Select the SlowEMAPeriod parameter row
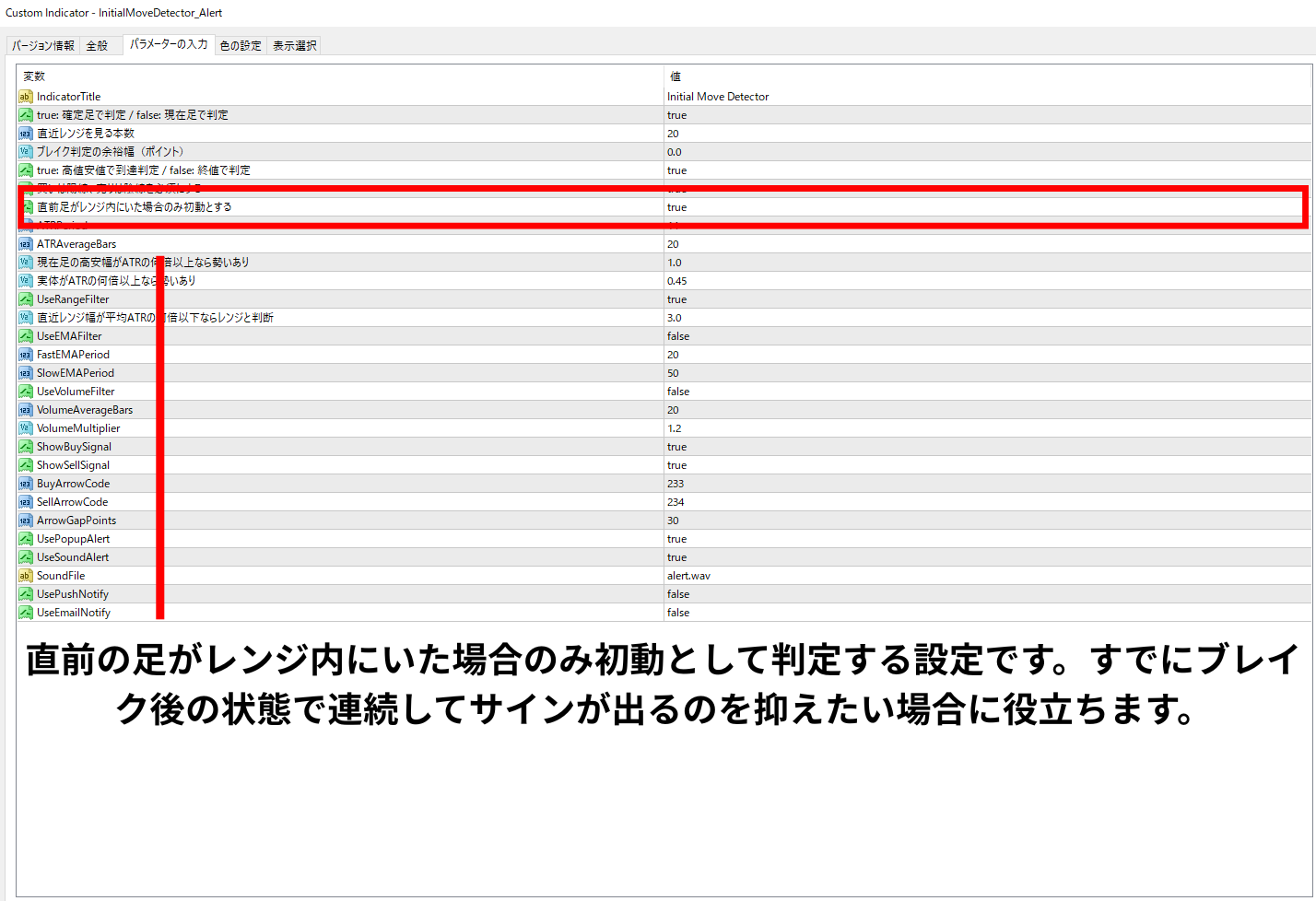The width and height of the screenshot is (1316, 901). [76, 373]
